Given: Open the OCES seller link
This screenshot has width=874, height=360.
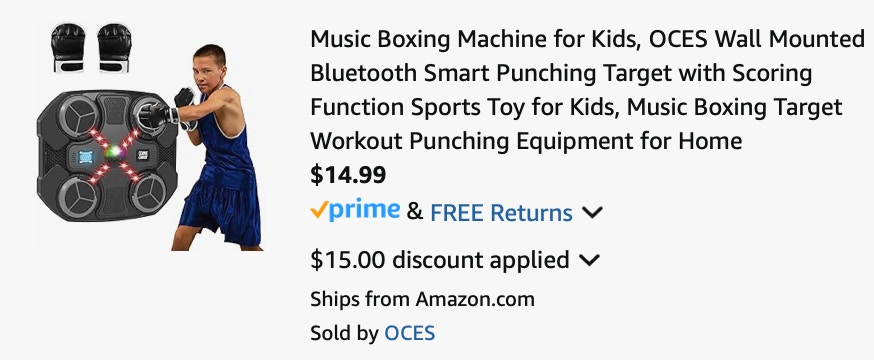Looking at the screenshot, I should tap(410, 333).
